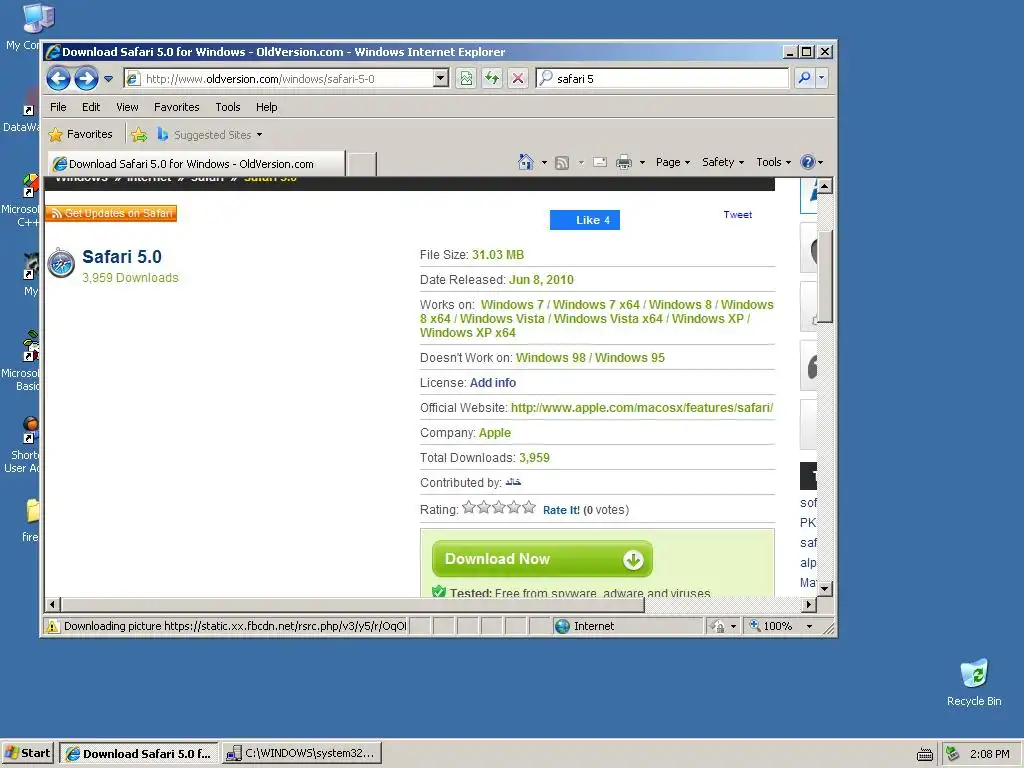Go back using the Back arrow button

pyautogui.click(x=58, y=79)
